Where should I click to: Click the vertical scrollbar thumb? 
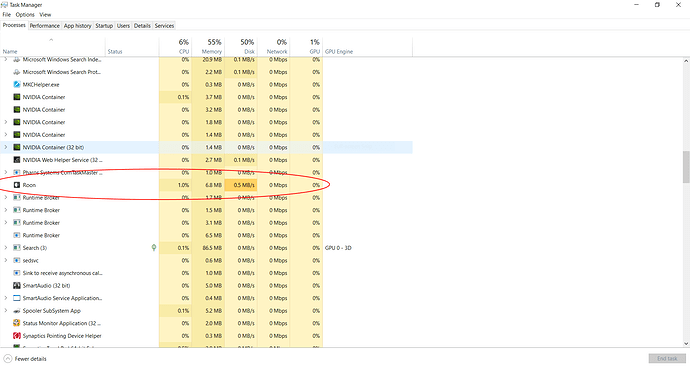pyautogui.click(x=686, y=167)
